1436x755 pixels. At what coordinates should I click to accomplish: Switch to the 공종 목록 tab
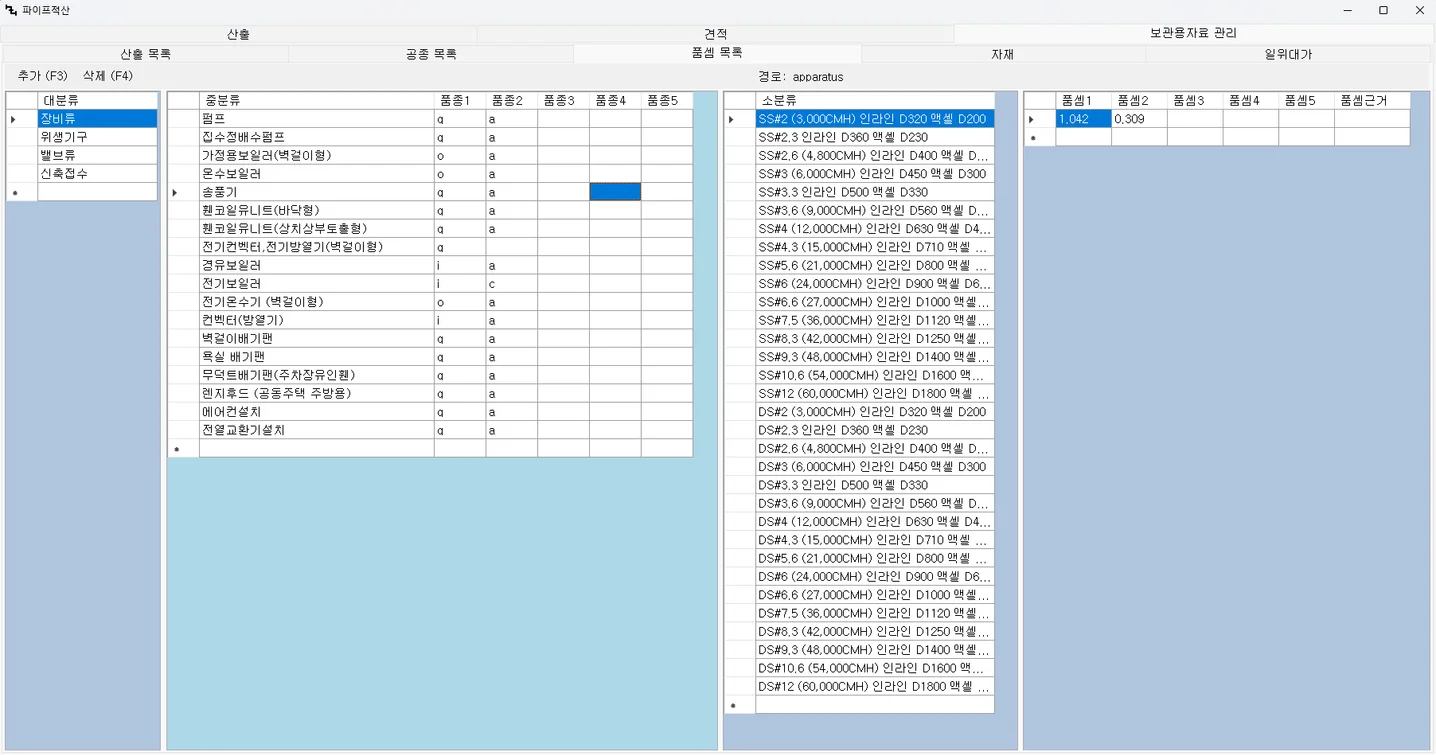click(x=431, y=54)
